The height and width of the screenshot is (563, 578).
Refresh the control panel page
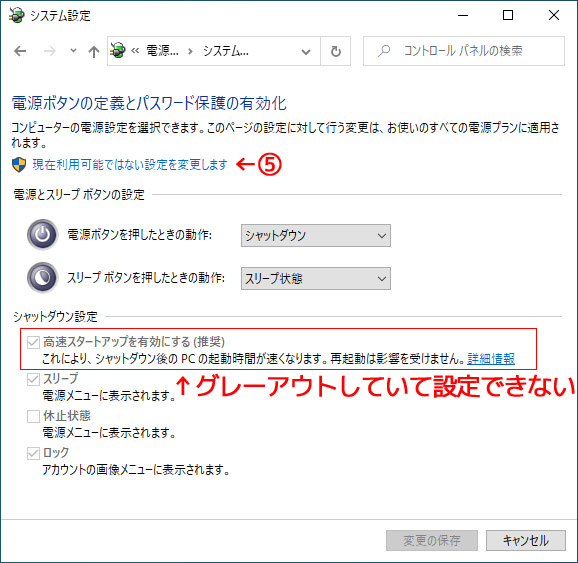tap(335, 51)
